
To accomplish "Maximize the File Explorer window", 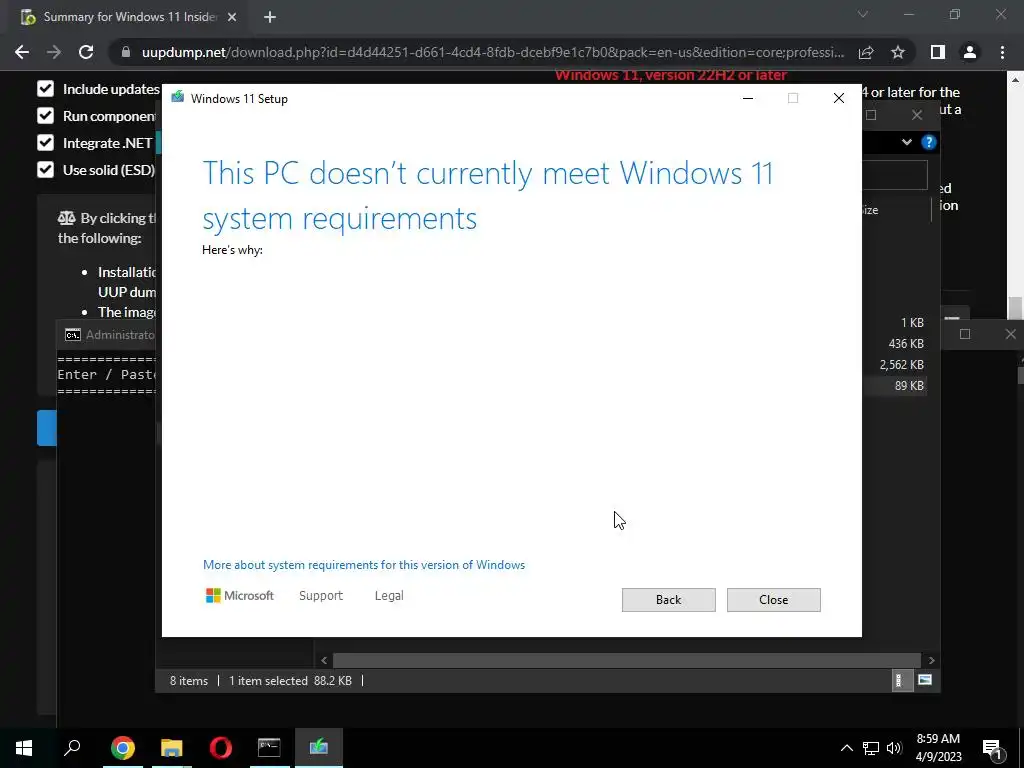I will [871, 116].
